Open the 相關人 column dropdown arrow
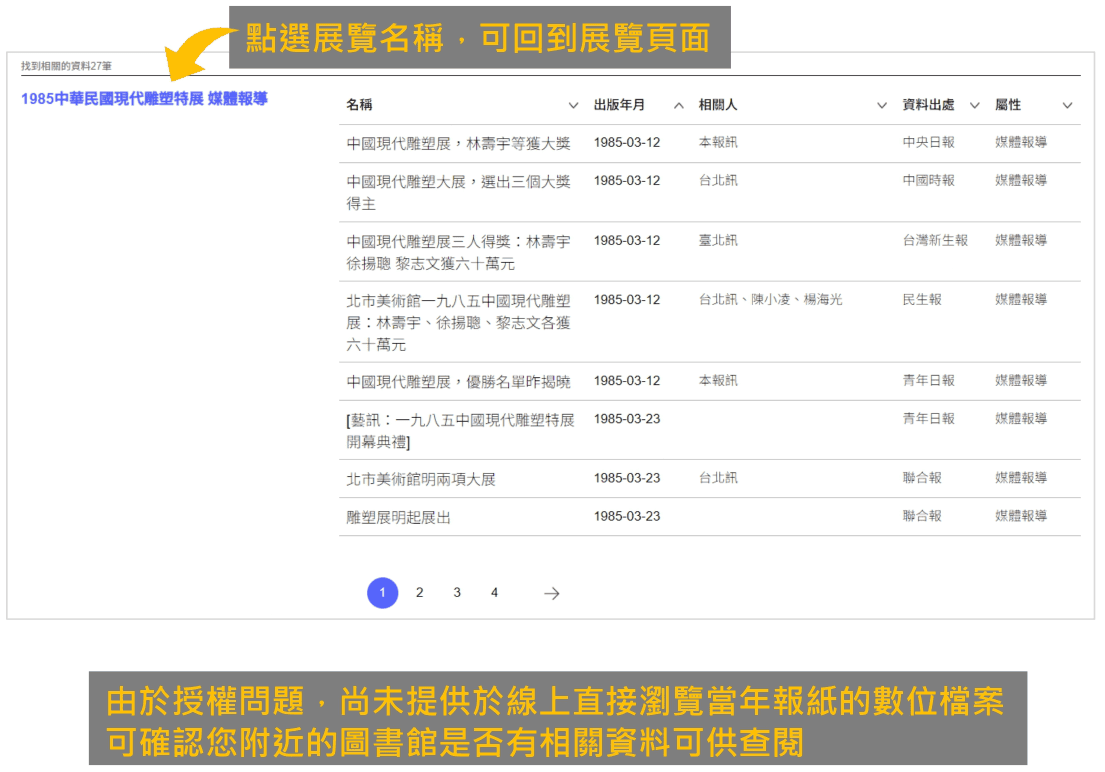 [x=881, y=104]
